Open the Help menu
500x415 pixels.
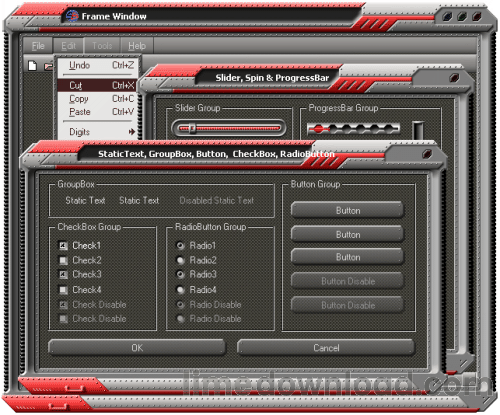[x=137, y=46]
